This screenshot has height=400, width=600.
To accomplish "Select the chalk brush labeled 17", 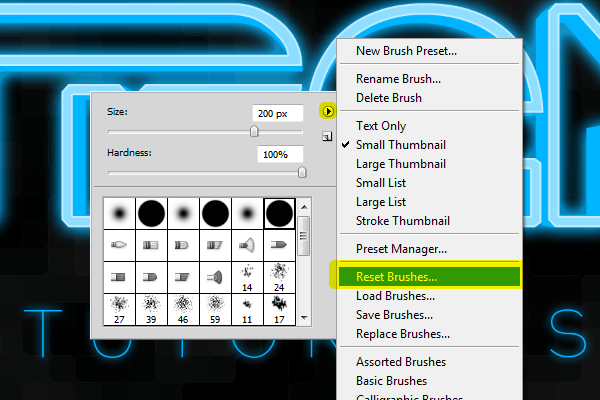I will [279, 310].
